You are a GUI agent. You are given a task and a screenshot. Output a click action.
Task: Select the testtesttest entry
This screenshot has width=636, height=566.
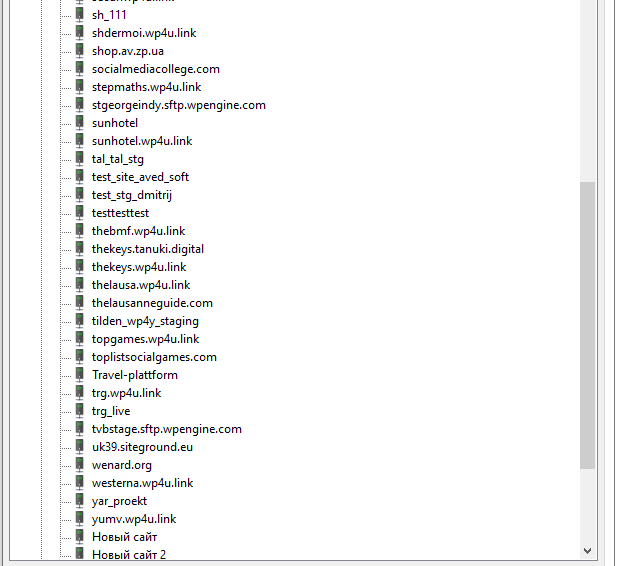(x=120, y=213)
